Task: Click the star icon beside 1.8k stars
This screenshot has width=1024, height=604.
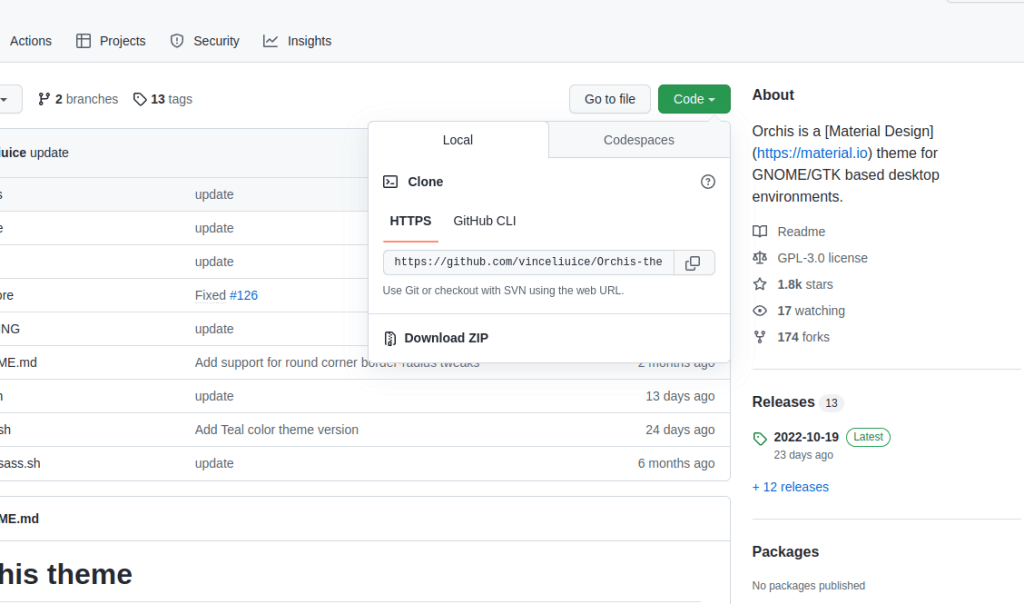Action: (x=760, y=284)
